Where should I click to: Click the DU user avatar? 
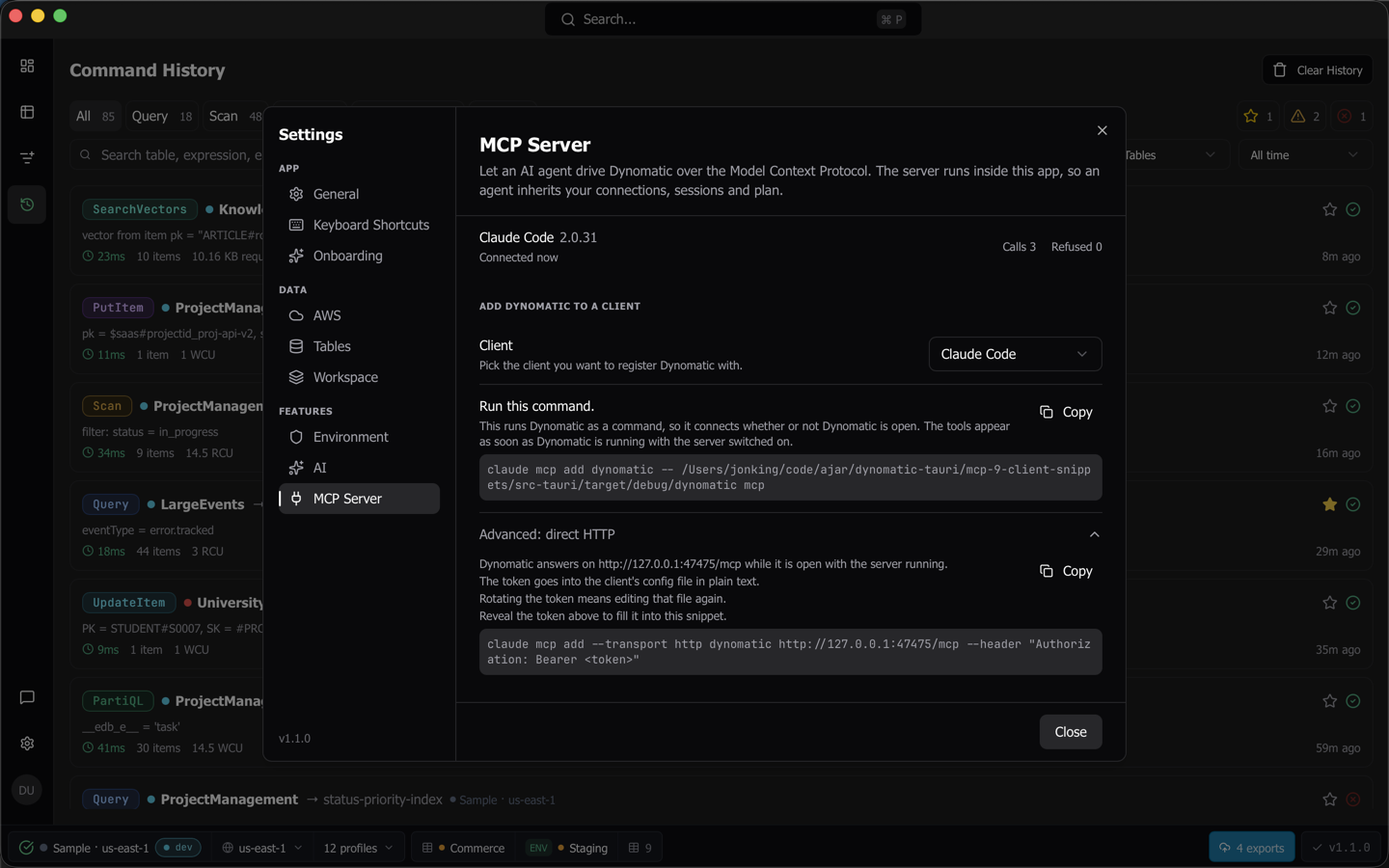coord(27,790)
